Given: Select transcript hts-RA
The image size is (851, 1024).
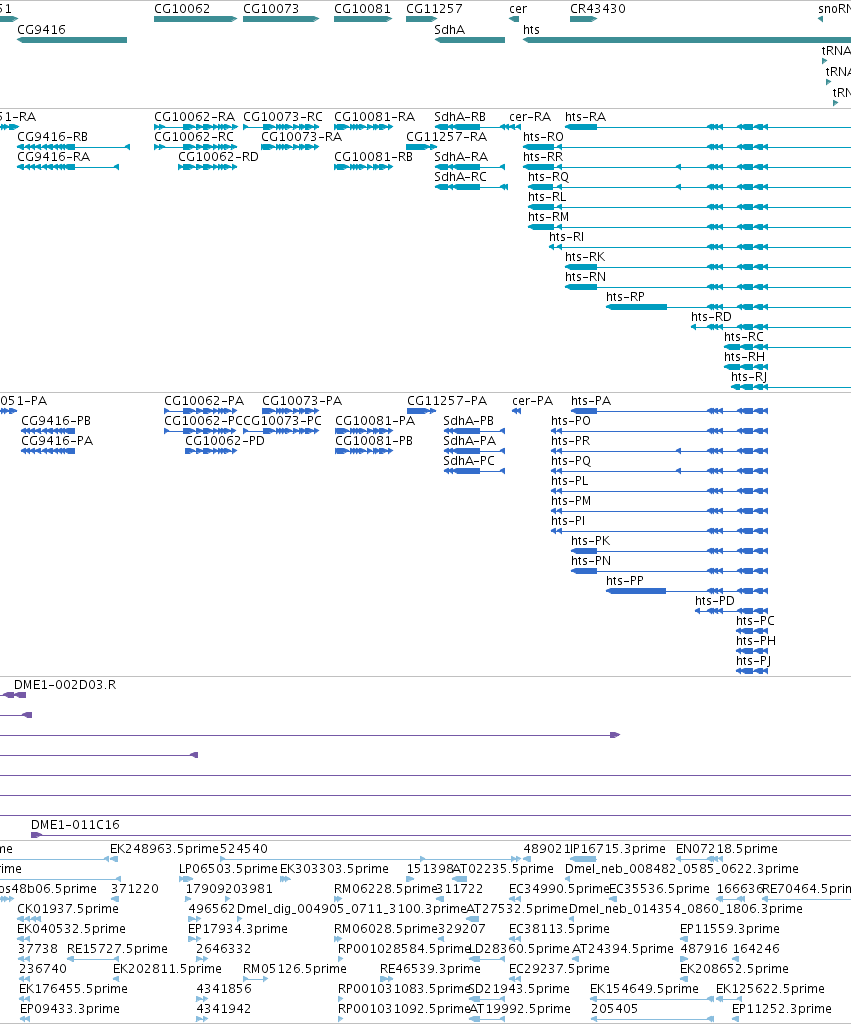Looking at the screenshot, I should pos(708,127).
